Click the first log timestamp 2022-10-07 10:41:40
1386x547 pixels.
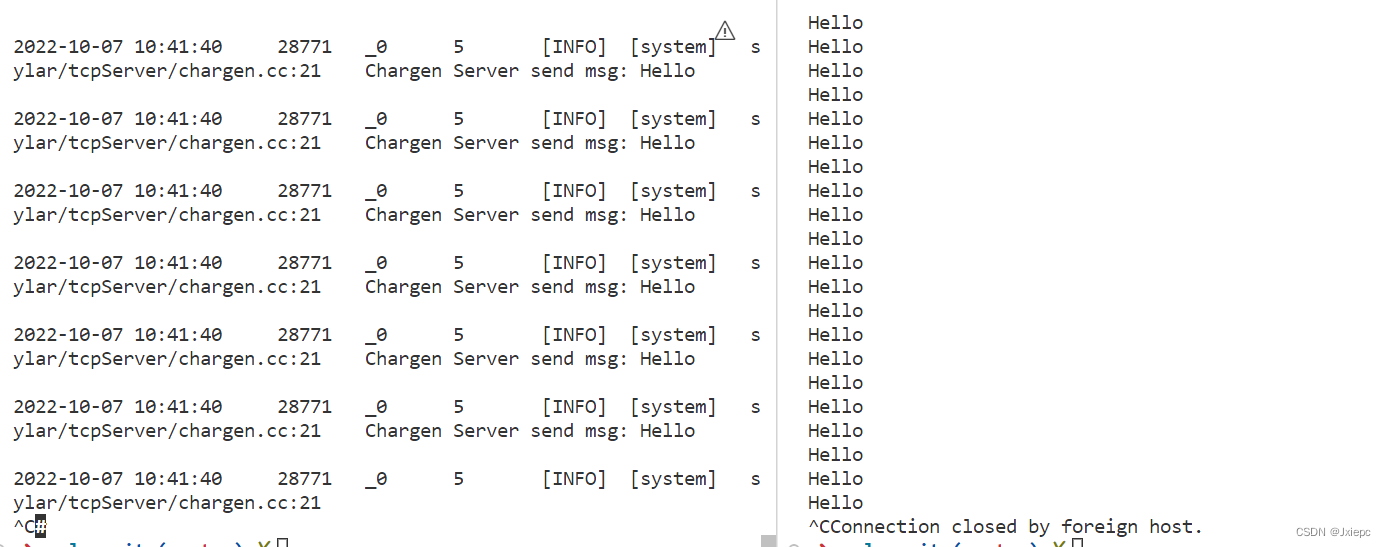click(x=117, y=47)
